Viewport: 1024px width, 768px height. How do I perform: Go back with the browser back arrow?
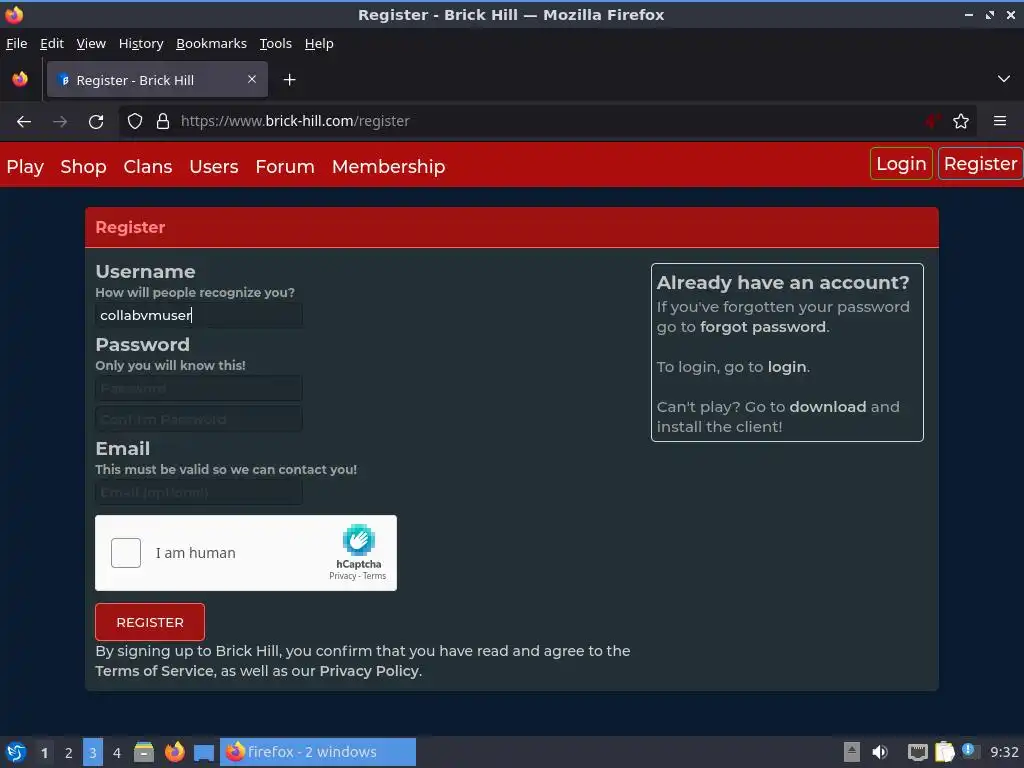pyautogui.click(x=24, y=121)
